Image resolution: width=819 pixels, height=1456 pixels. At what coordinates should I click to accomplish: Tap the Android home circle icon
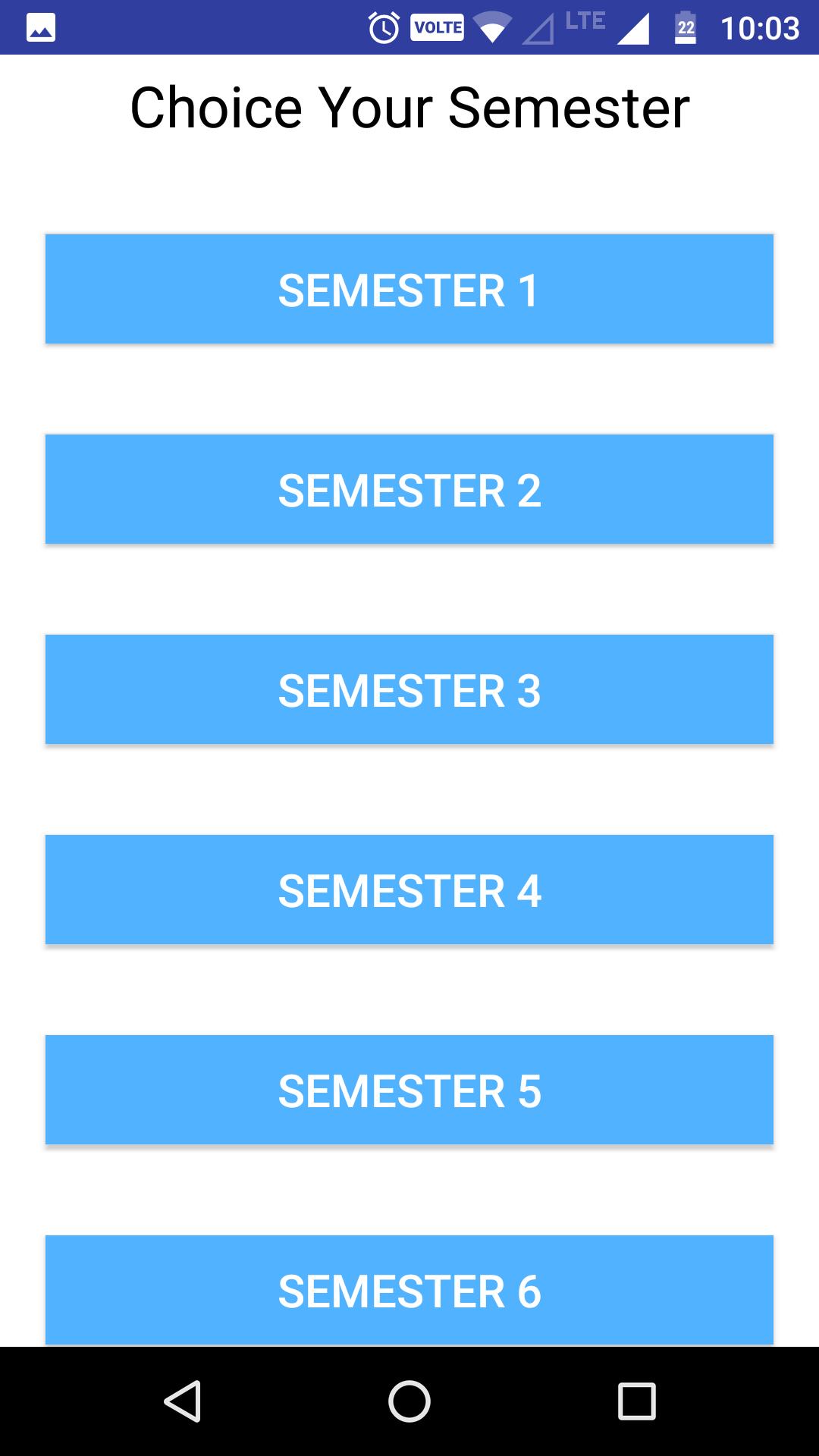click(x=409, y=1401)
